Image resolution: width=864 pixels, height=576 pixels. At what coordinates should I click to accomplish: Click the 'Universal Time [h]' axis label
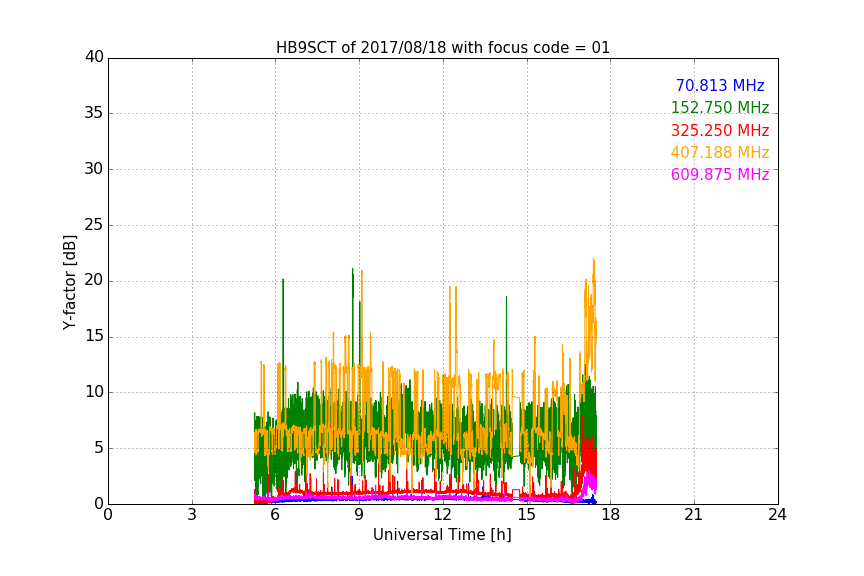pyautogui.click(x=442, y=535)
